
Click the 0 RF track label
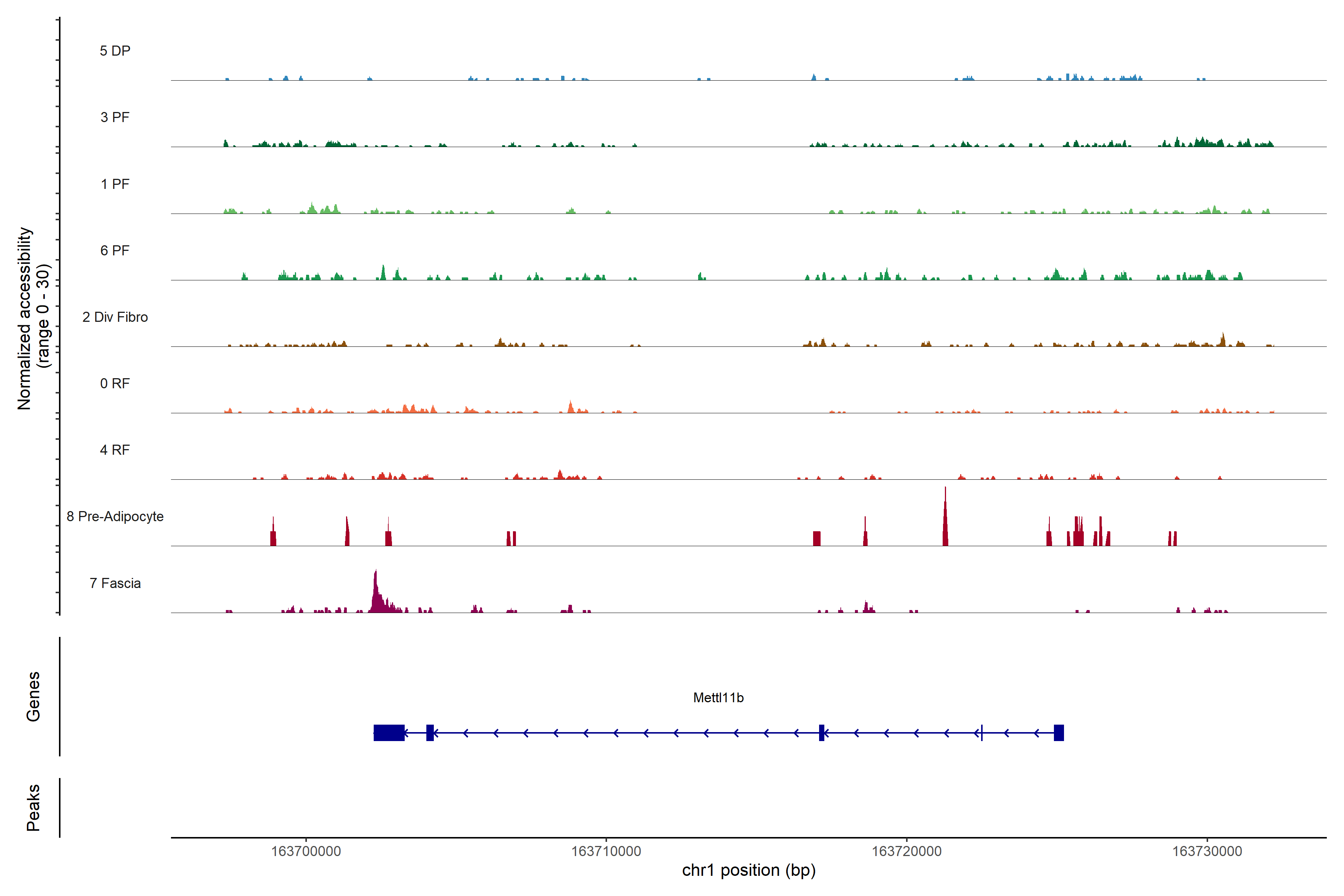(x=115, y=383)
